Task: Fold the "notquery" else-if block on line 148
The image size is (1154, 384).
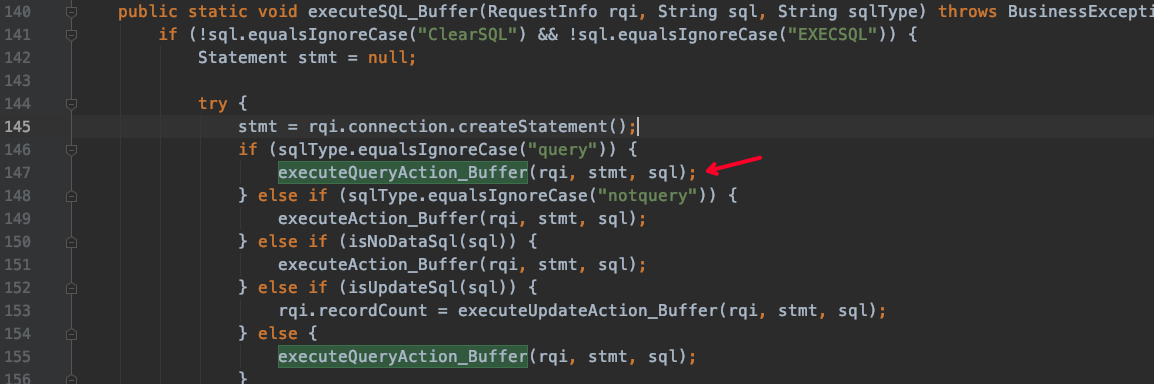Action: (71, 196)
